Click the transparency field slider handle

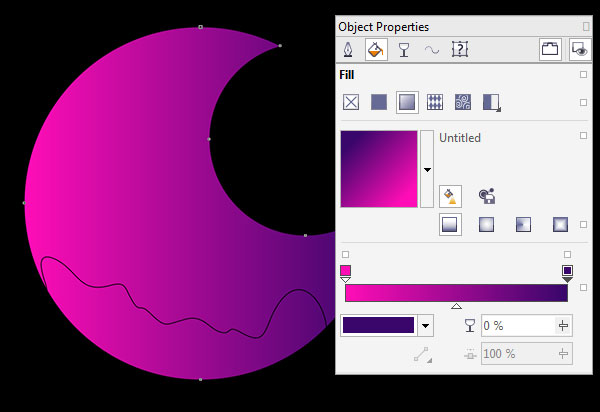pyautogui.click(x=563, y=326)
